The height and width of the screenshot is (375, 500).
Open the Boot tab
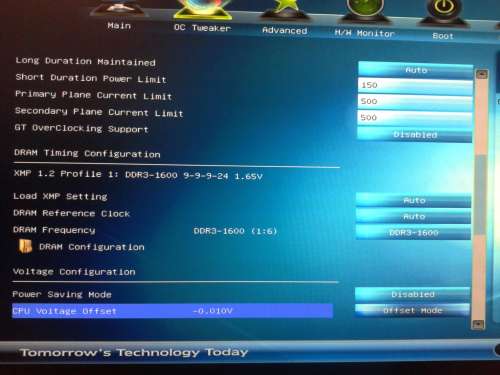coord(443,36)
